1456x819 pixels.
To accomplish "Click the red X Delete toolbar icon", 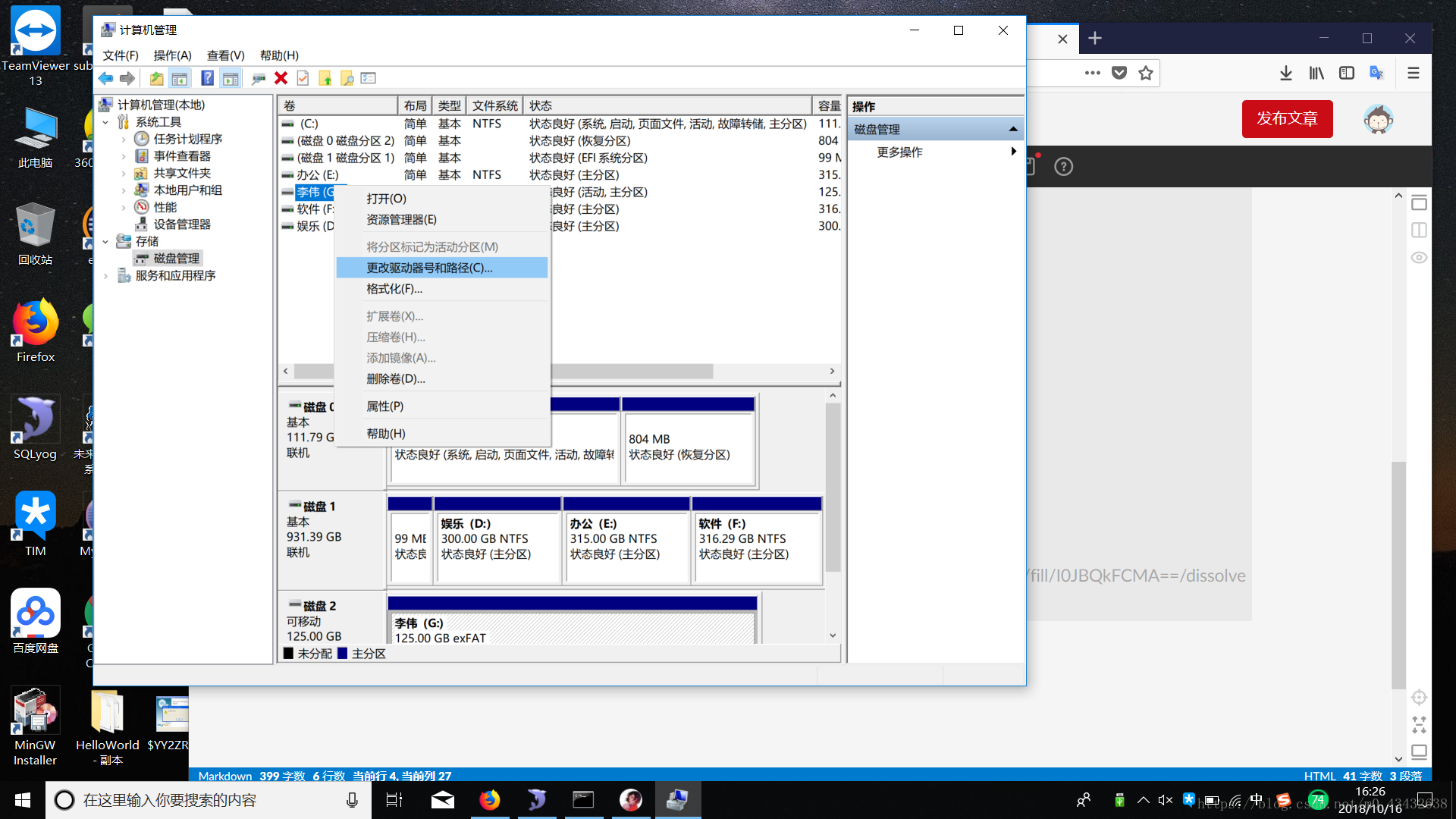I will (x=281, y=78).
